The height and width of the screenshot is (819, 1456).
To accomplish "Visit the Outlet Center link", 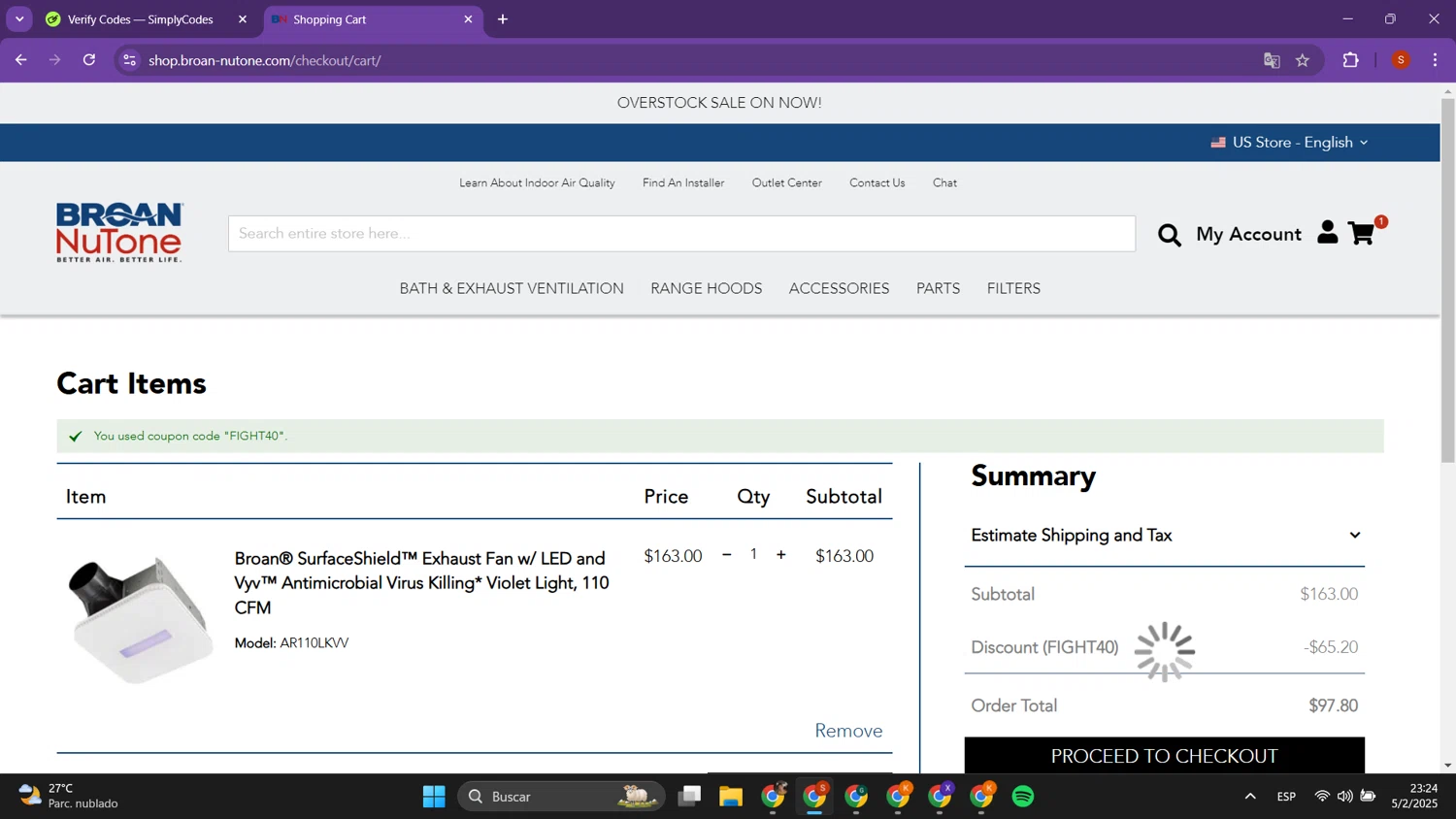I will click(787, 182).
